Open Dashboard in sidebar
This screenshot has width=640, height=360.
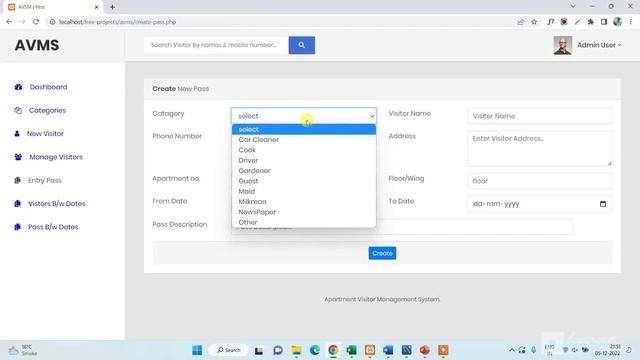48,87
